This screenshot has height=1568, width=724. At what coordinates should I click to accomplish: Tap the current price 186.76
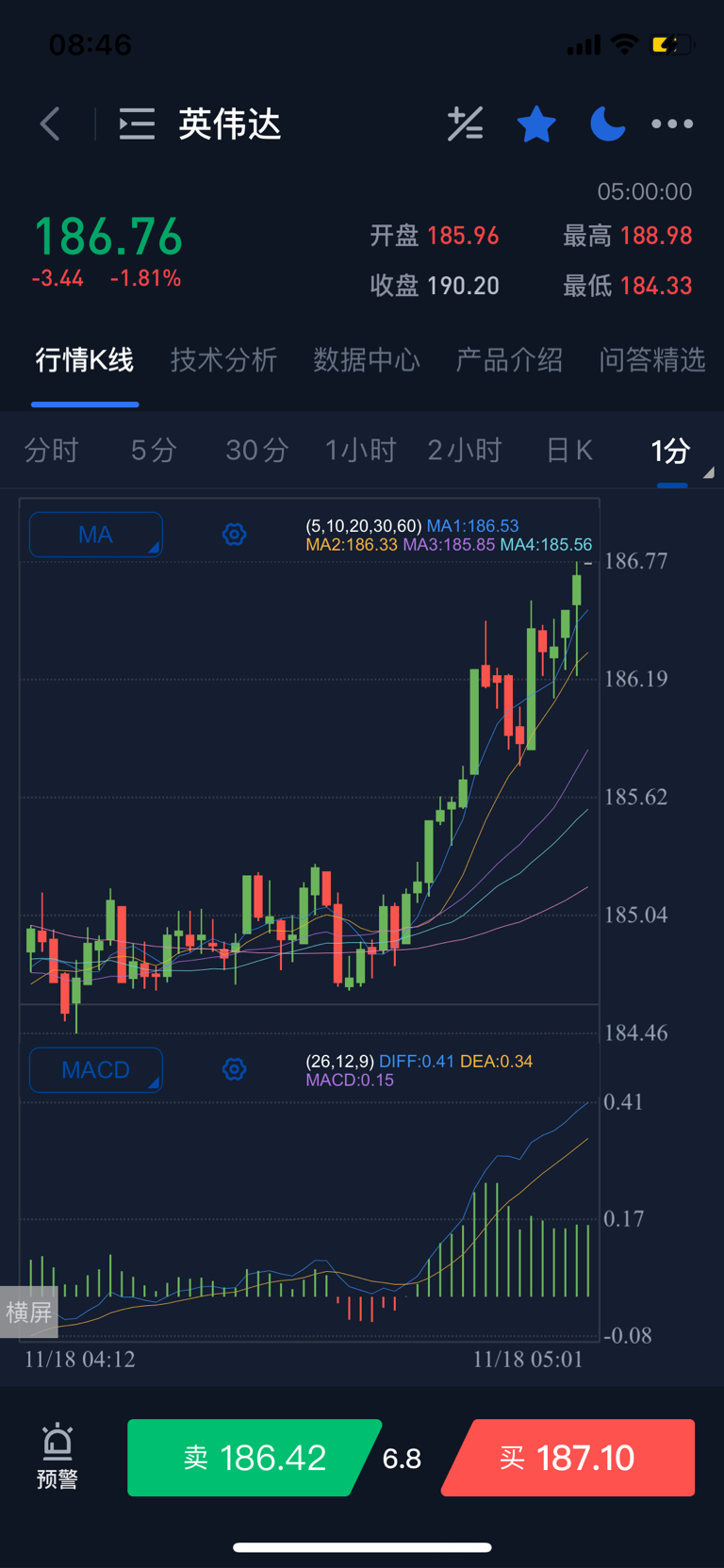pyautogui.click(x=108, y=236)
